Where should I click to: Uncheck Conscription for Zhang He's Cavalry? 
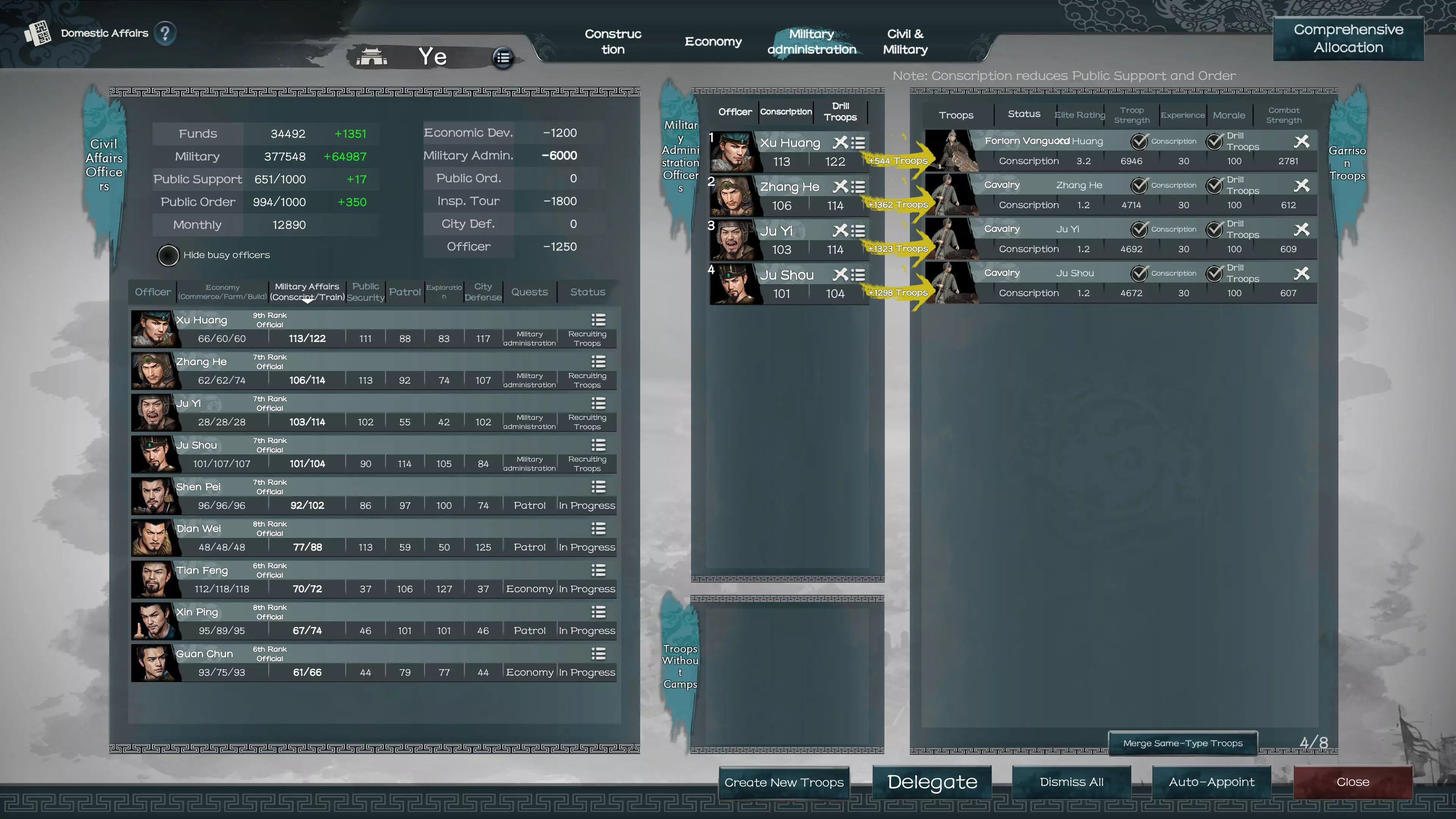click(x=1139, y=185)
